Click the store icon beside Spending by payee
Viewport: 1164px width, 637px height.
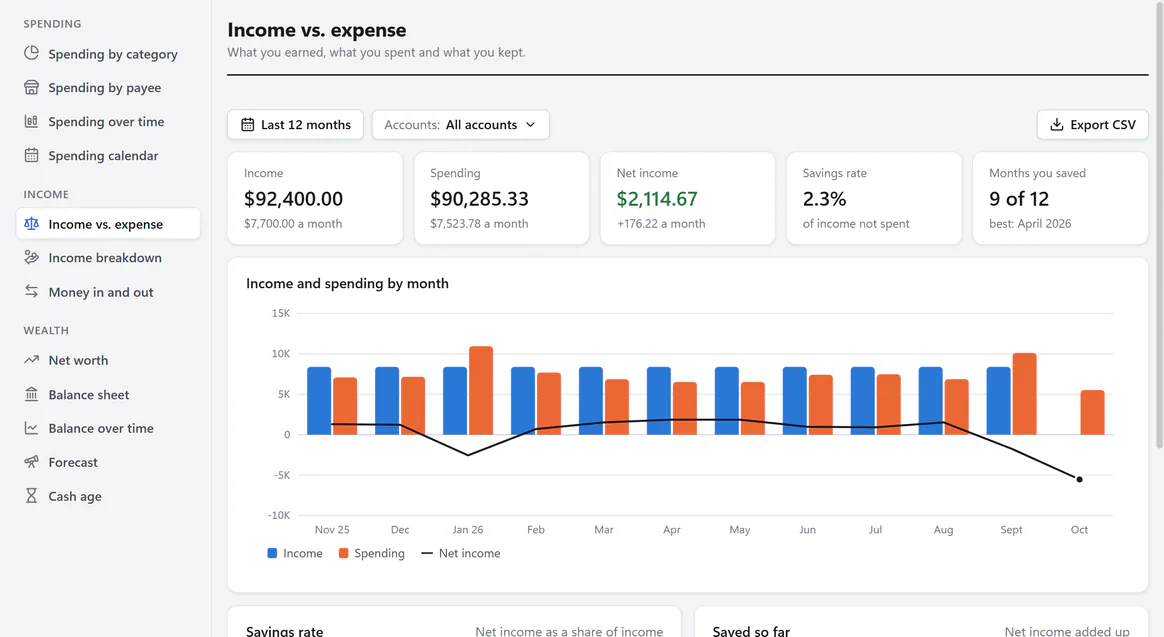[x=31, y=88]
